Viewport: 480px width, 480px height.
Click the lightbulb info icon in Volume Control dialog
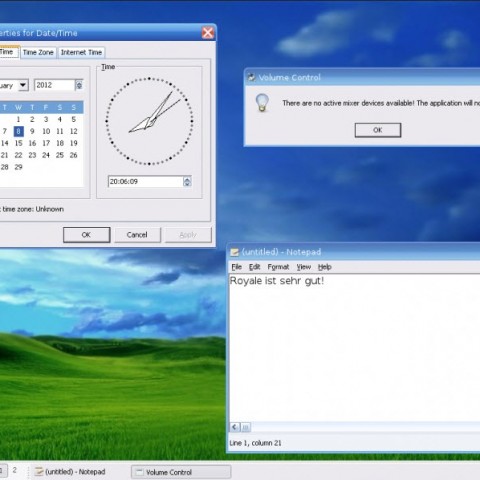[262, 102]
